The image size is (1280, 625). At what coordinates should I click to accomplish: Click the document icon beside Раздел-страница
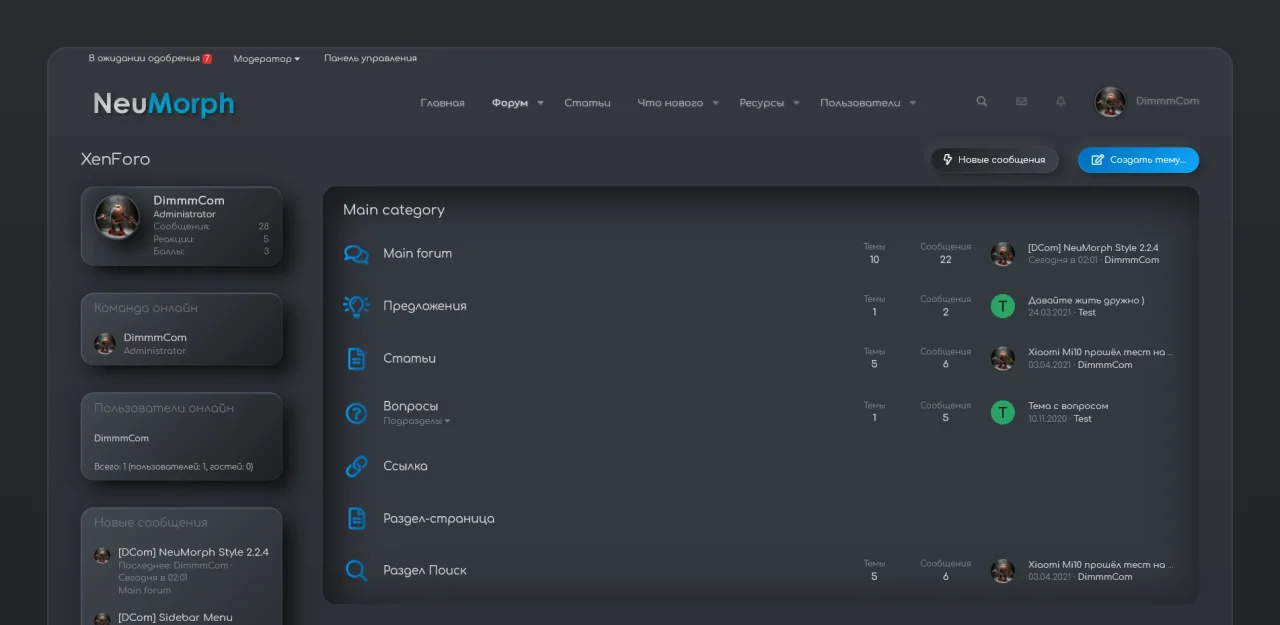(x=356, y=518)
